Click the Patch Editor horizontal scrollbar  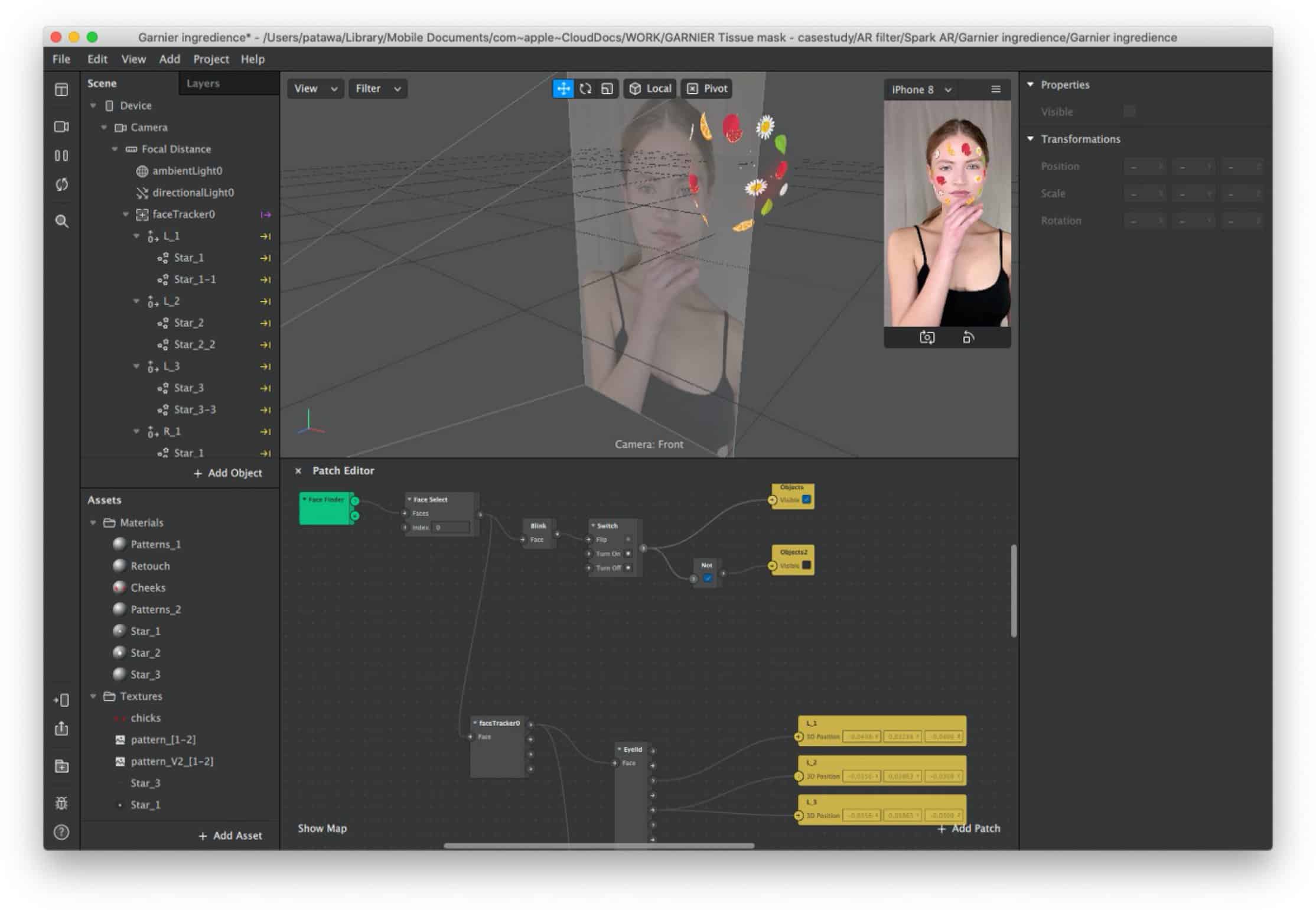tap(599, 846)
